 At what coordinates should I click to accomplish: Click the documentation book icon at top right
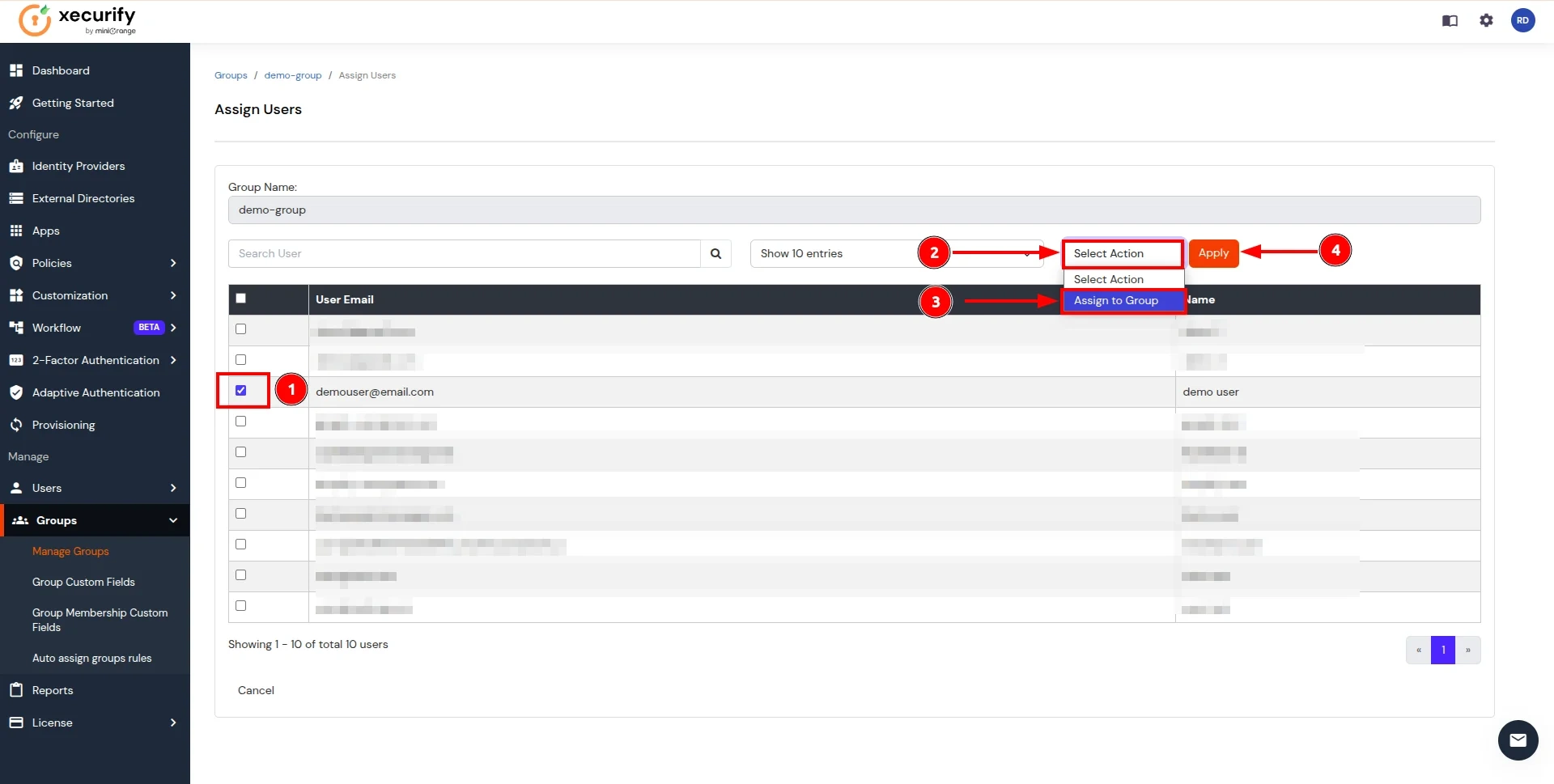pyautogui.click(x=1450, y=20)
